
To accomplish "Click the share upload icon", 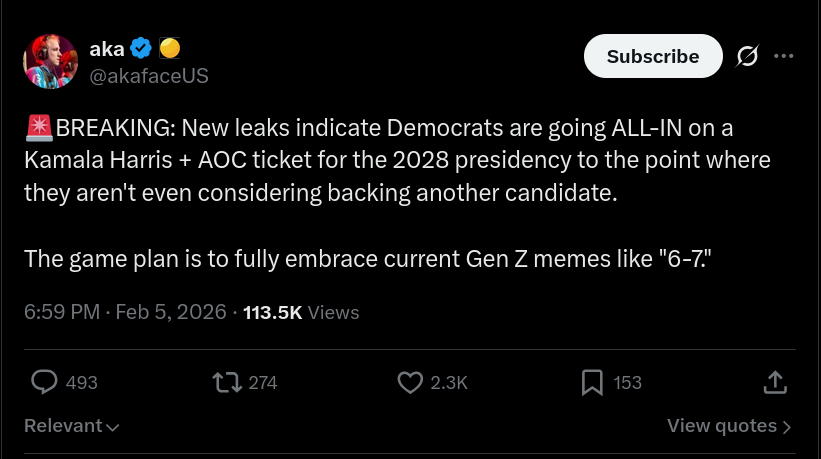I will (774, 382).
